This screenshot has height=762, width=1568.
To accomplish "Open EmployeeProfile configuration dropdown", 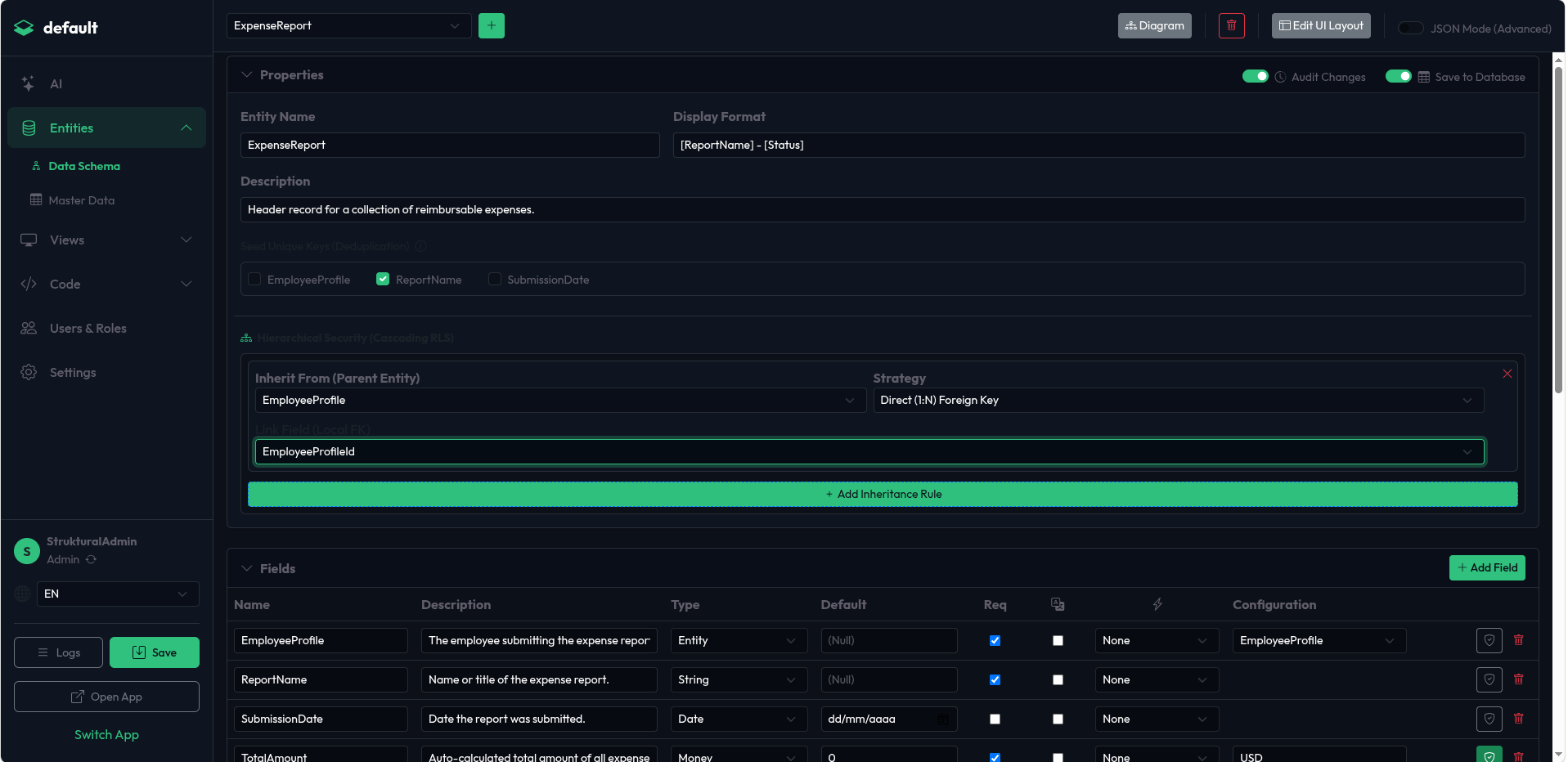I will [x=1319, y=640].
